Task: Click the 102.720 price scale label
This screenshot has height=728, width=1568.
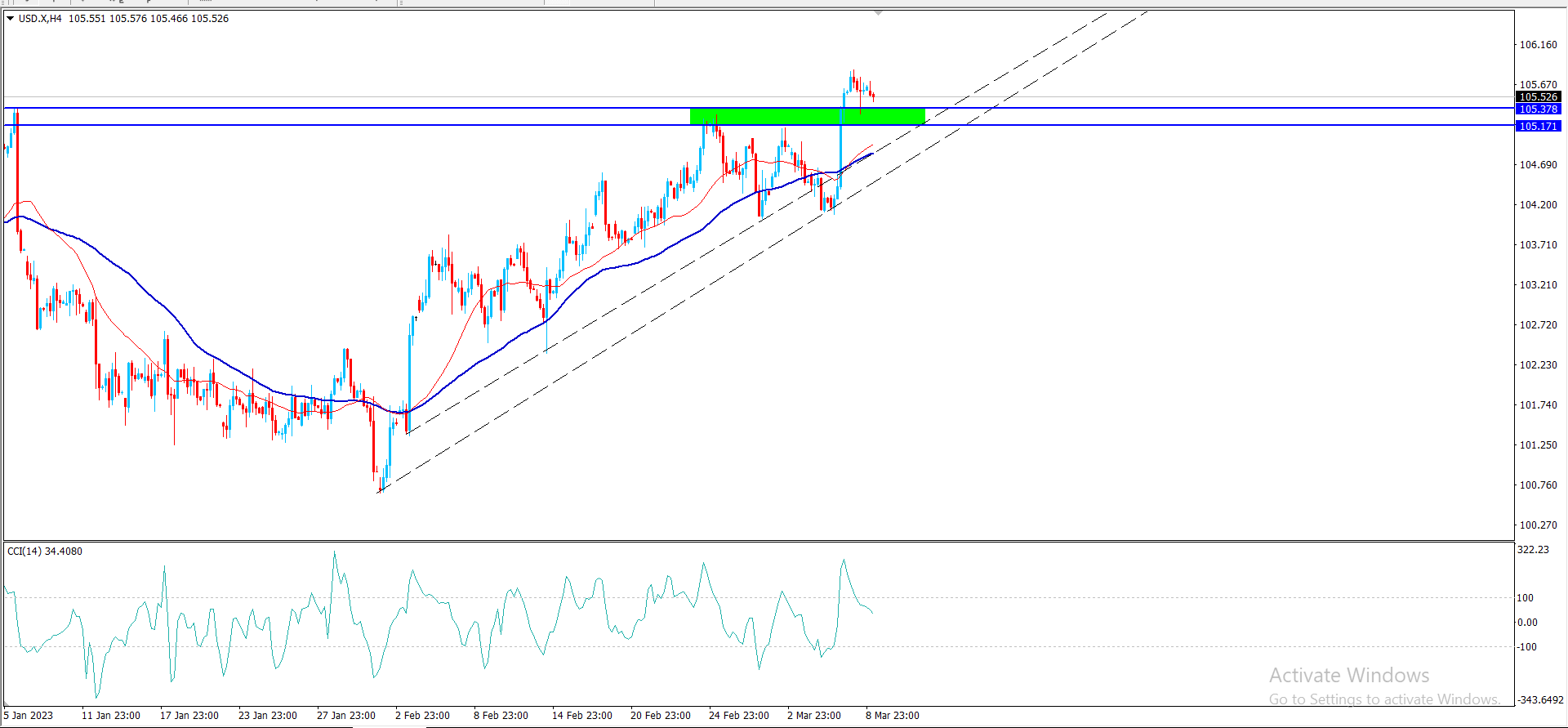Action: click(1538, 325)
